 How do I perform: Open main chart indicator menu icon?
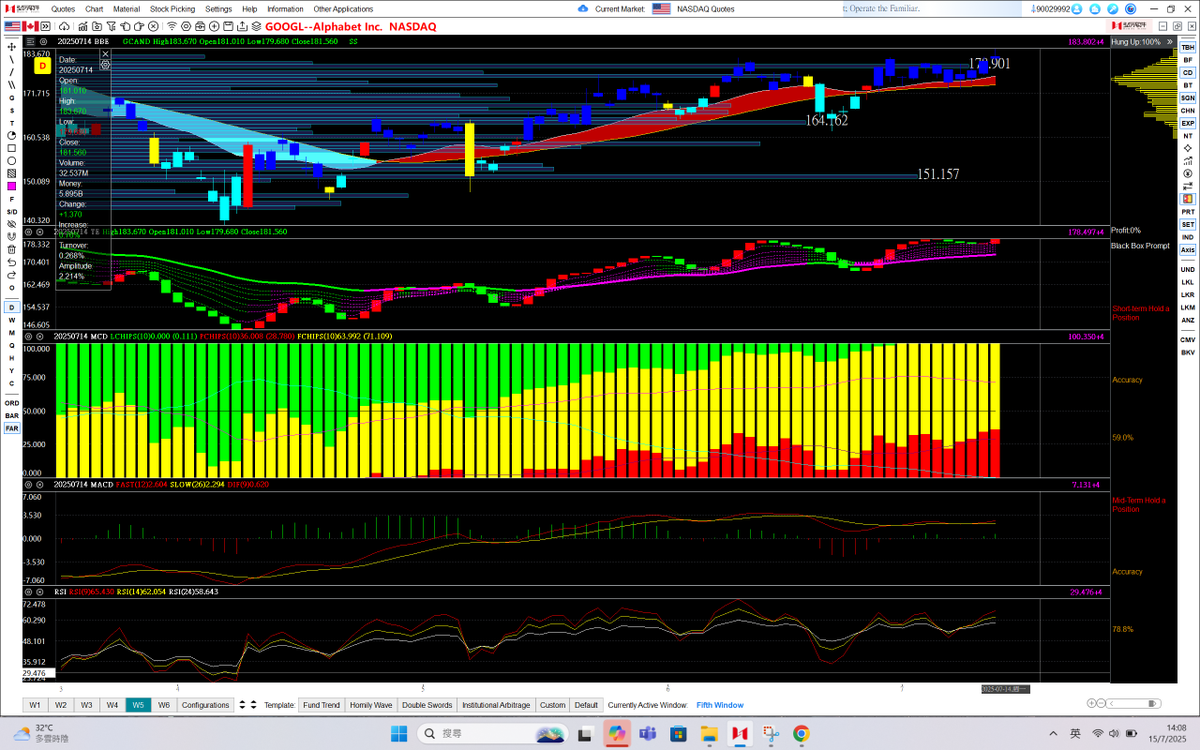(x=29, y=42)
